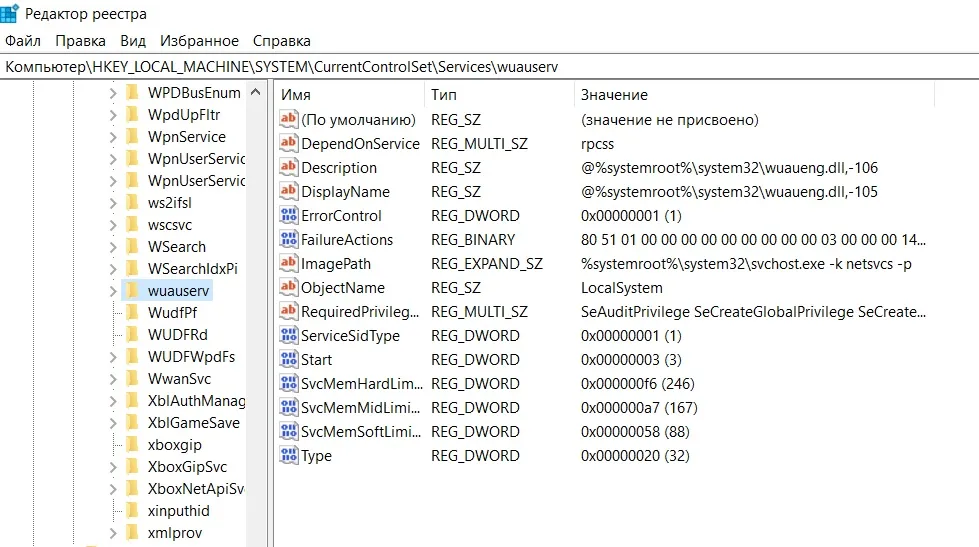Expand the wuauserv tree node

113,291
